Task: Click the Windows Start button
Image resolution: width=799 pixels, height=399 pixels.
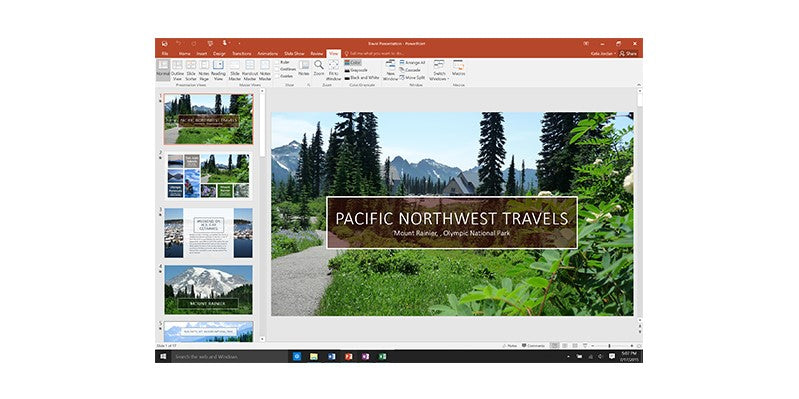Action: pos(163,356)
